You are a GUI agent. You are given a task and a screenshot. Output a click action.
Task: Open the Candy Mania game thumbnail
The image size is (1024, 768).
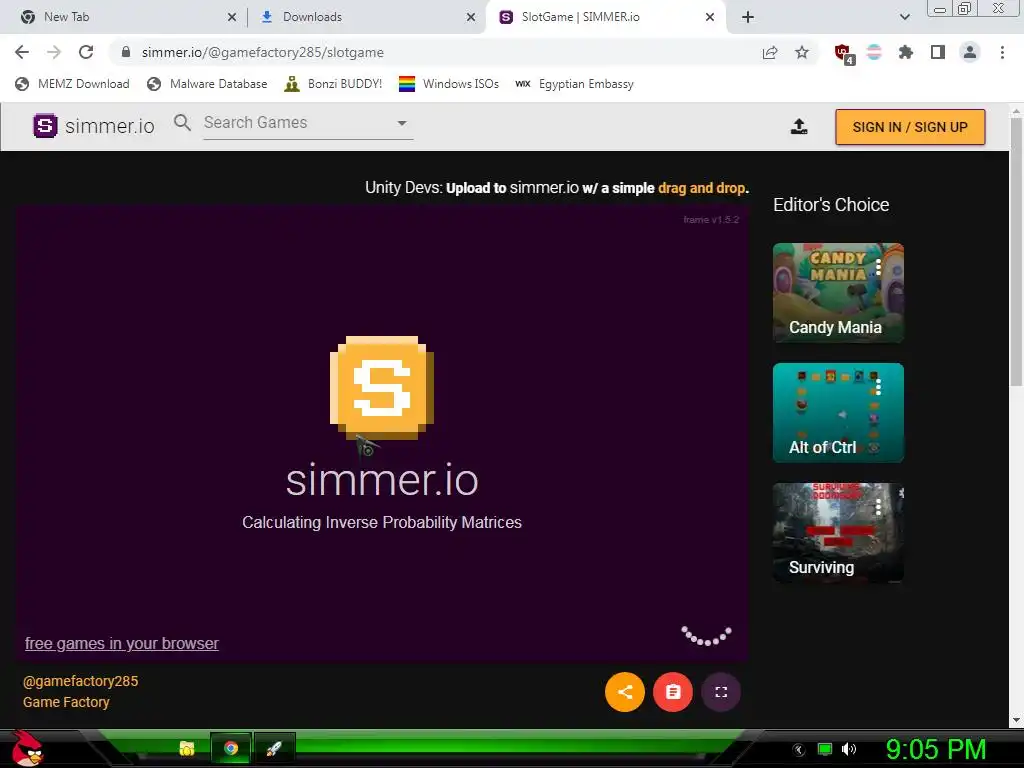pyautogui.click(x=839, y=293)
